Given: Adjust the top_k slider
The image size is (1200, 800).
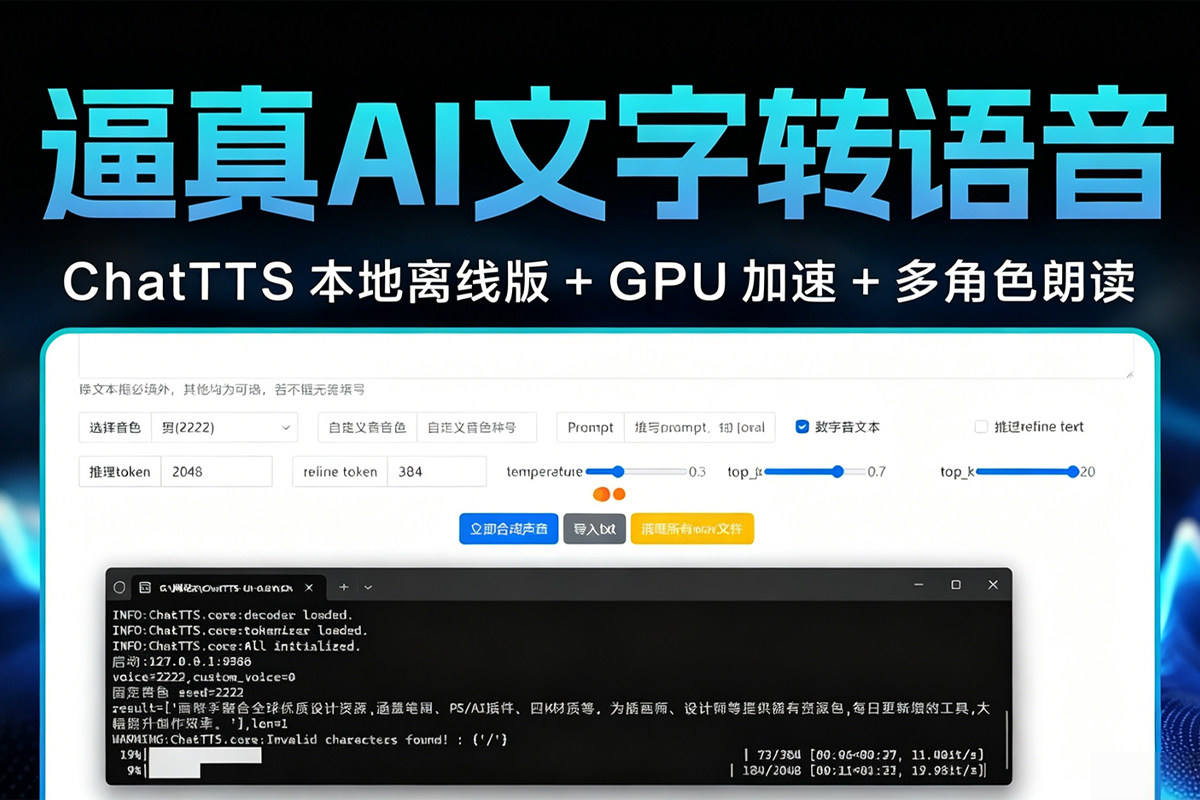Looking at the screenshot, I should pyautogui.click(x=1027, y=471).
